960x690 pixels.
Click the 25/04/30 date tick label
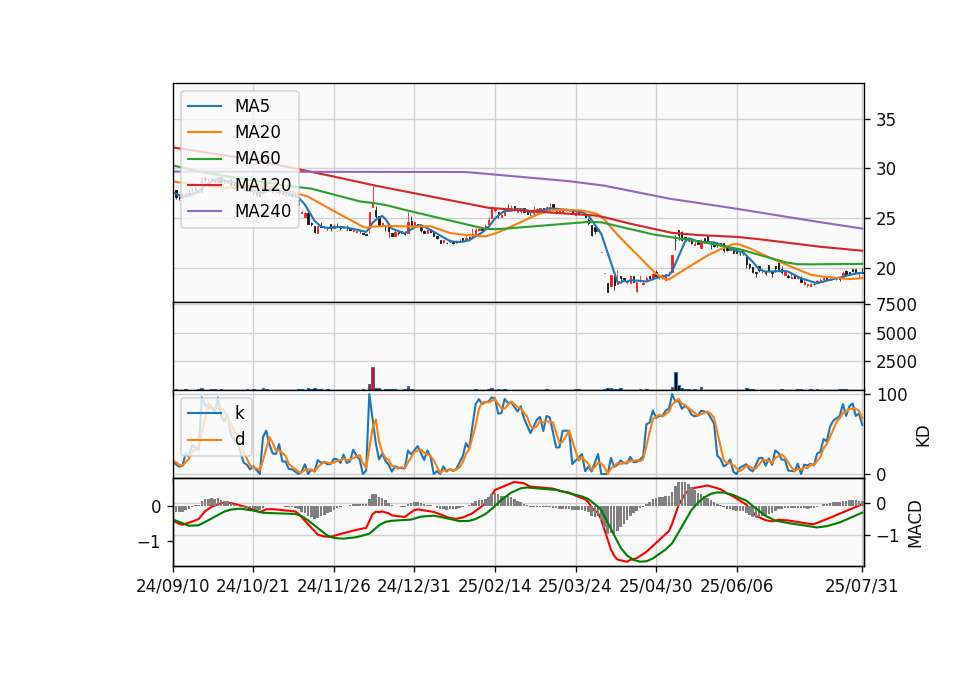(x=656, y=586)
